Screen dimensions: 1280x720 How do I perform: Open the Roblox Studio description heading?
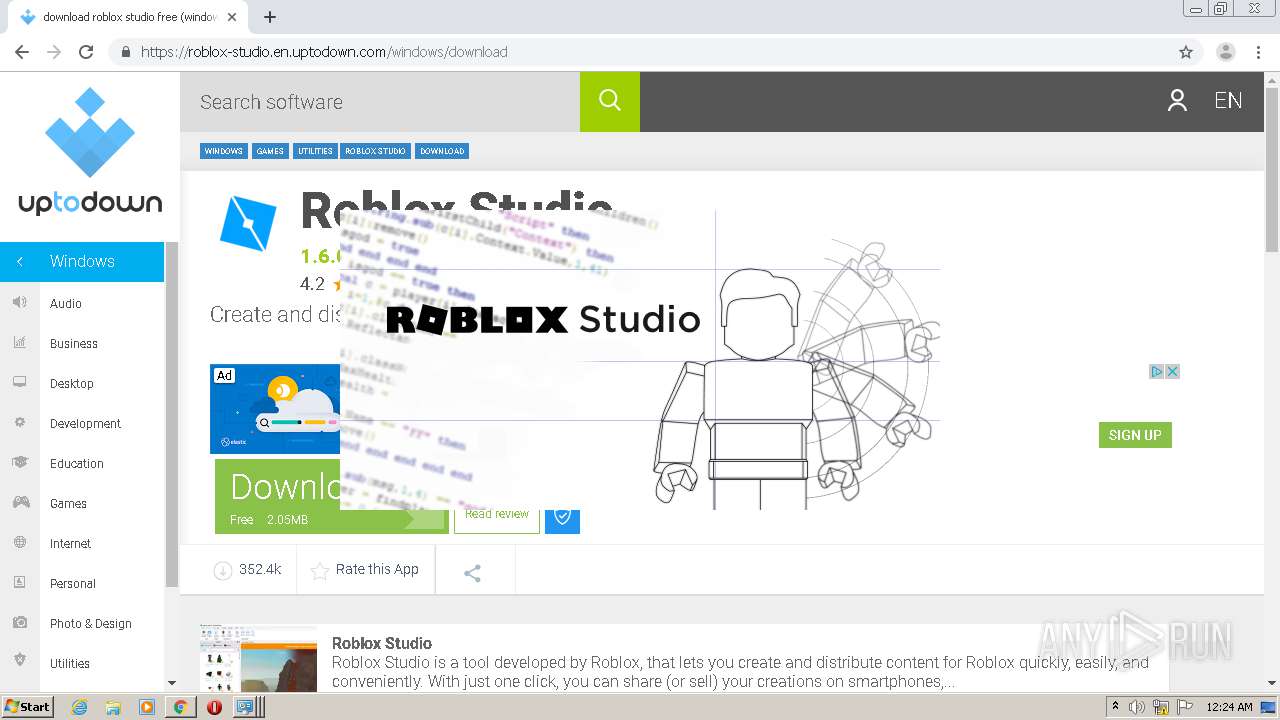382,643
